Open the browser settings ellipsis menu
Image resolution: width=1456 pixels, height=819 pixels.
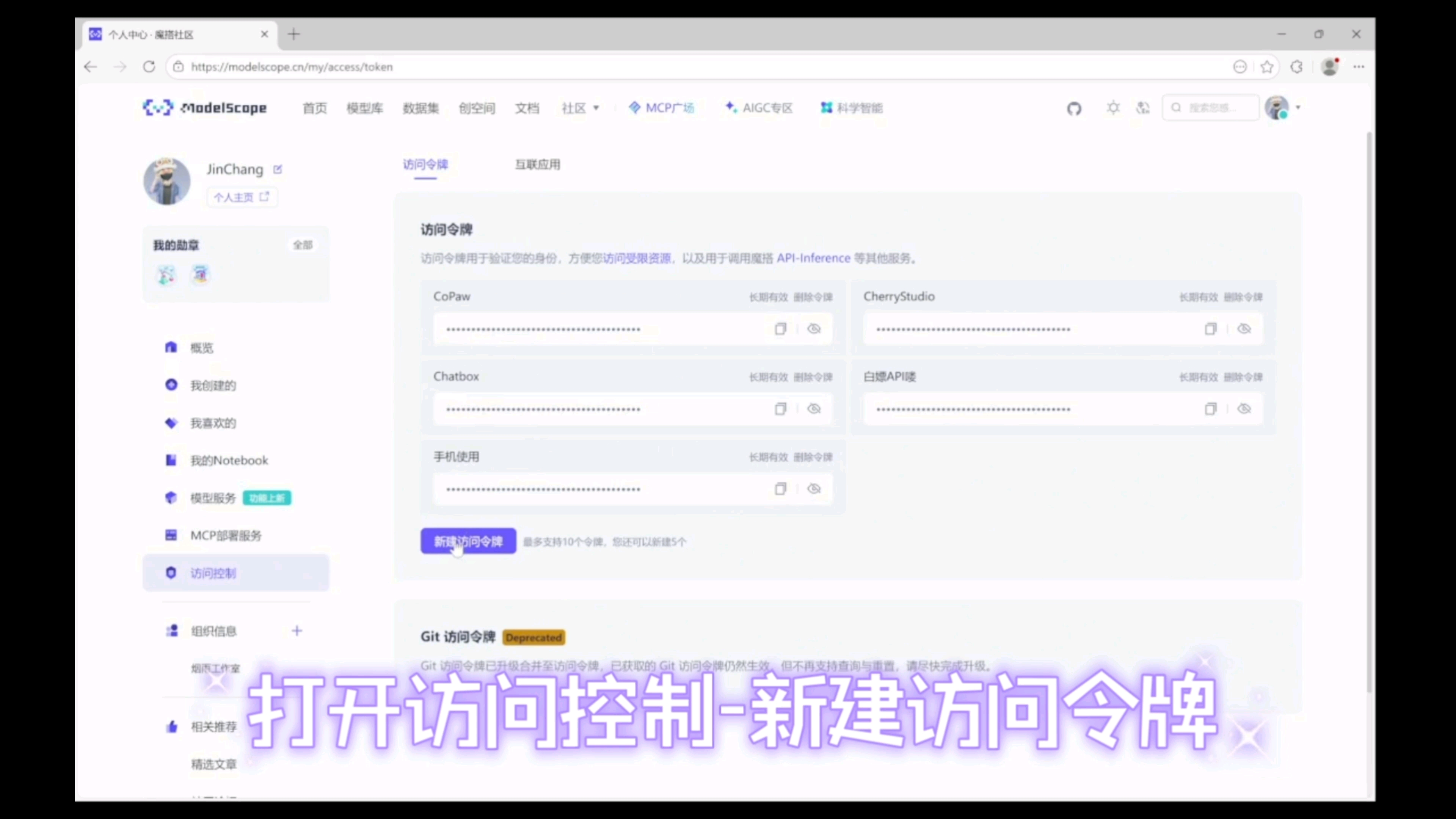(x=1359, y=67)
